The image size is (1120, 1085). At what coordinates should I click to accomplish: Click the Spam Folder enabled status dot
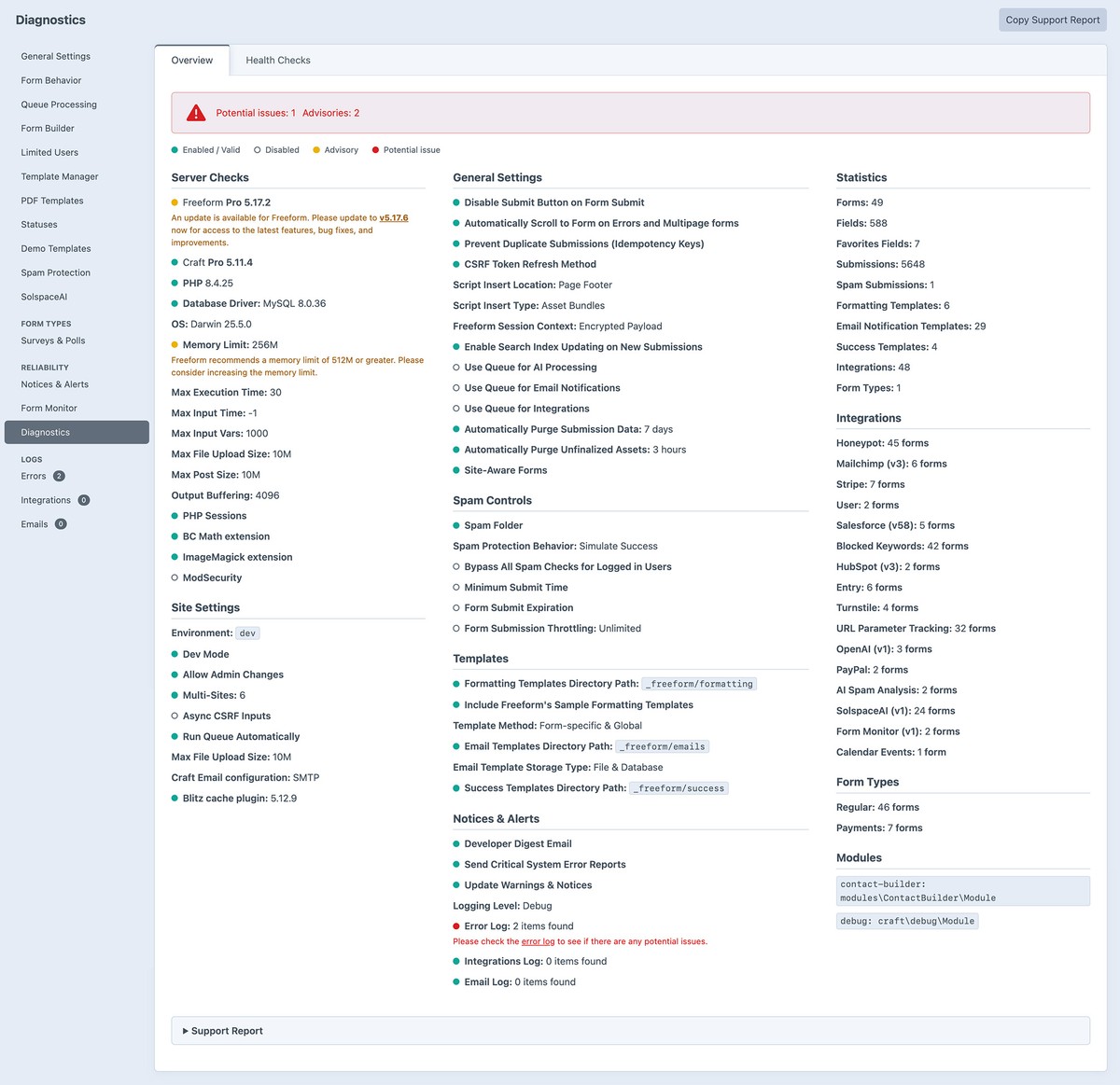point(456,525)
